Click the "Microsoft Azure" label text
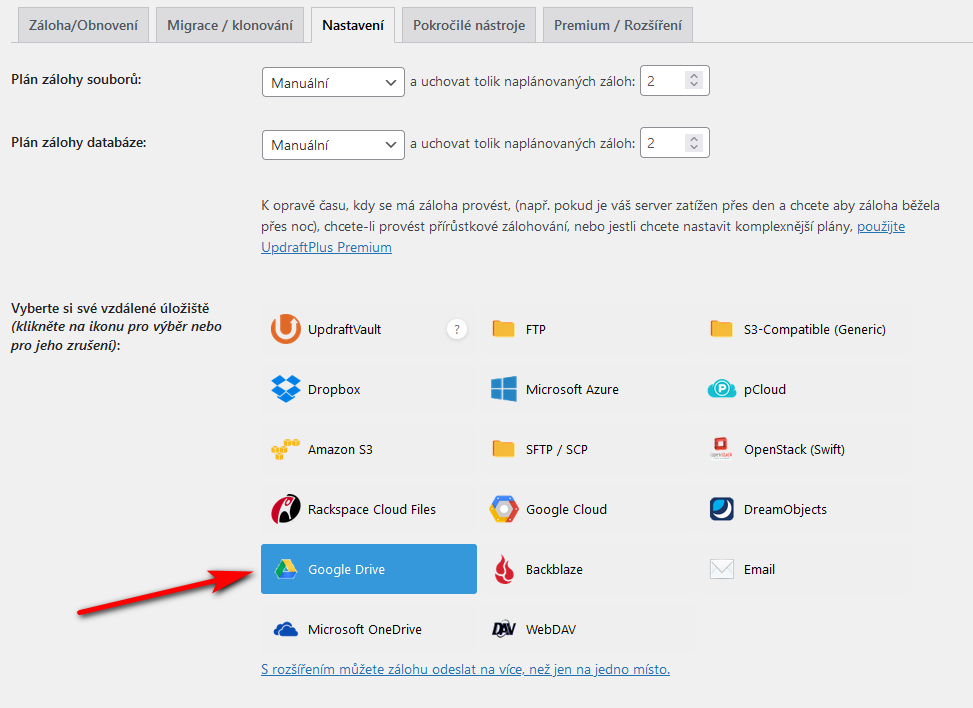This screenshot has width=973, height=708. [x=572, y=389]
